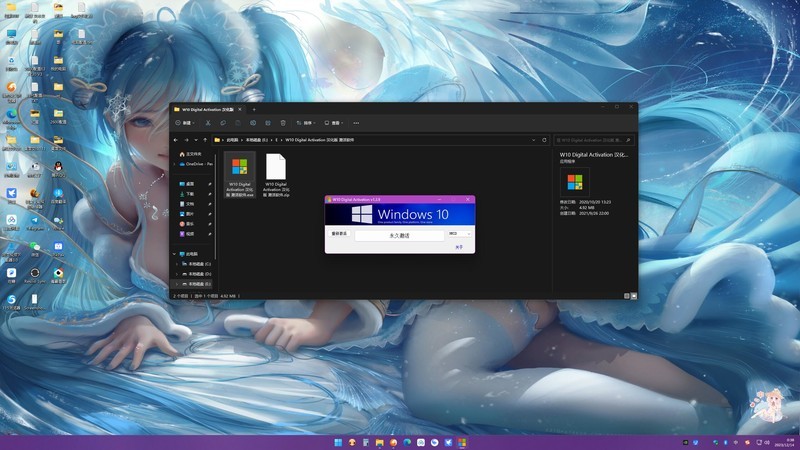Select the W10 Digital Activation Explorer tab

208,109
